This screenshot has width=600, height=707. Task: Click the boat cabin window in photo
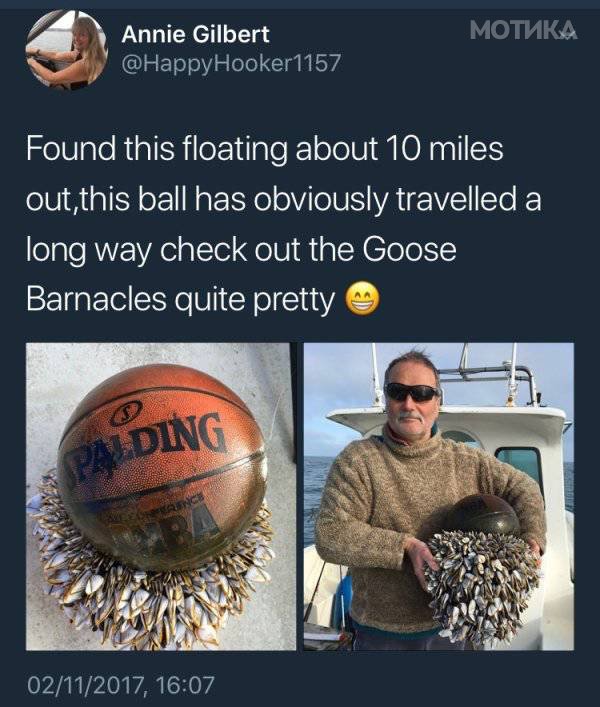[518, 464]
